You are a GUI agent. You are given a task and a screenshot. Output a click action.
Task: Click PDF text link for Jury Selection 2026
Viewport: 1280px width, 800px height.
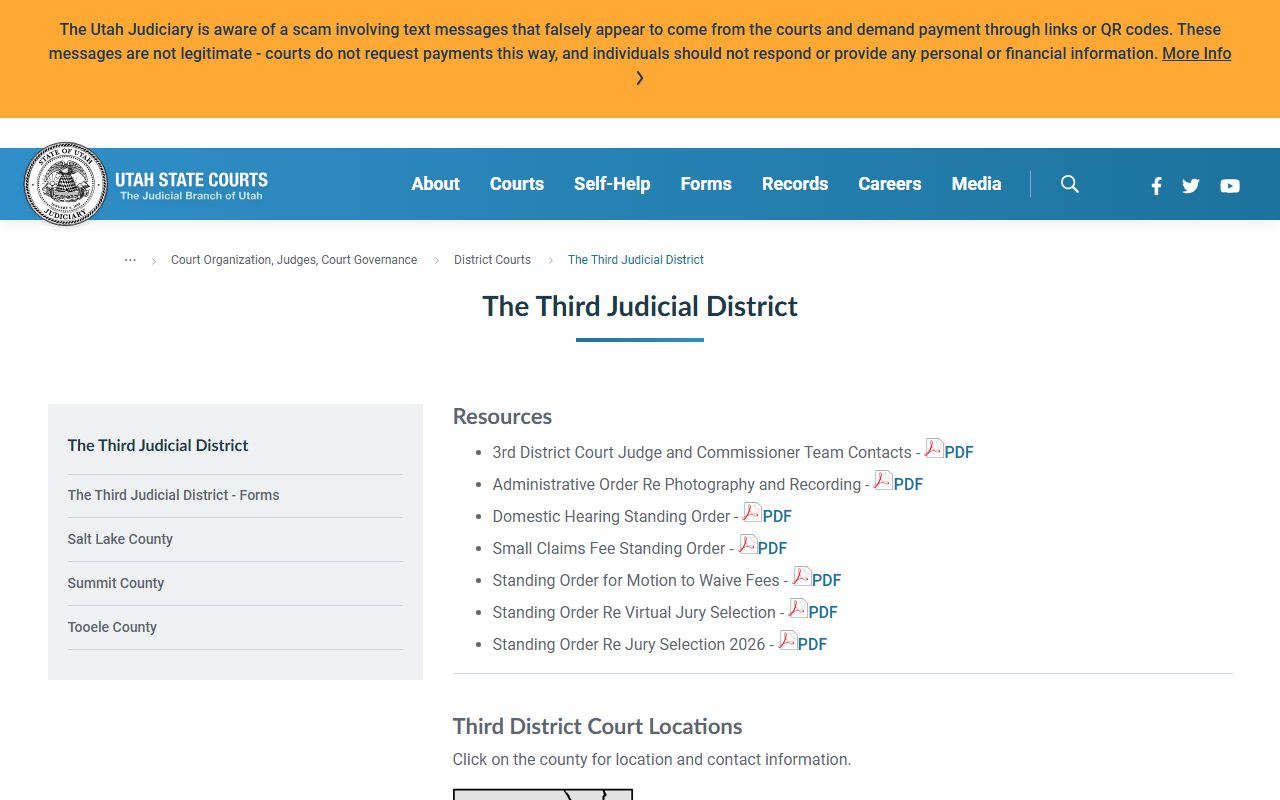tap(813, 644)
